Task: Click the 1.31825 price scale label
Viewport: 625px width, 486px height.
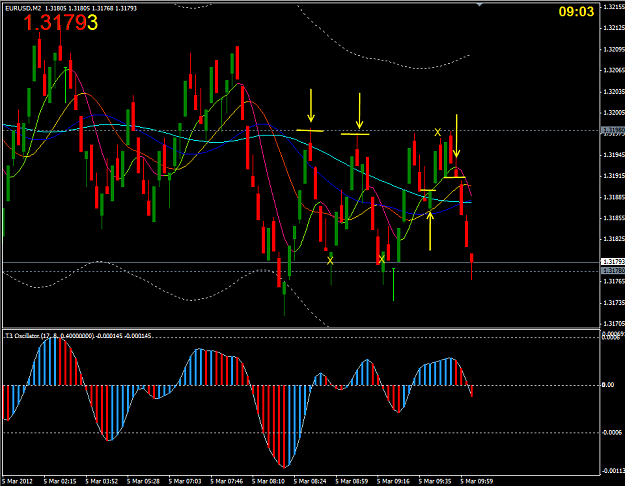Action: tap(614, 239)
